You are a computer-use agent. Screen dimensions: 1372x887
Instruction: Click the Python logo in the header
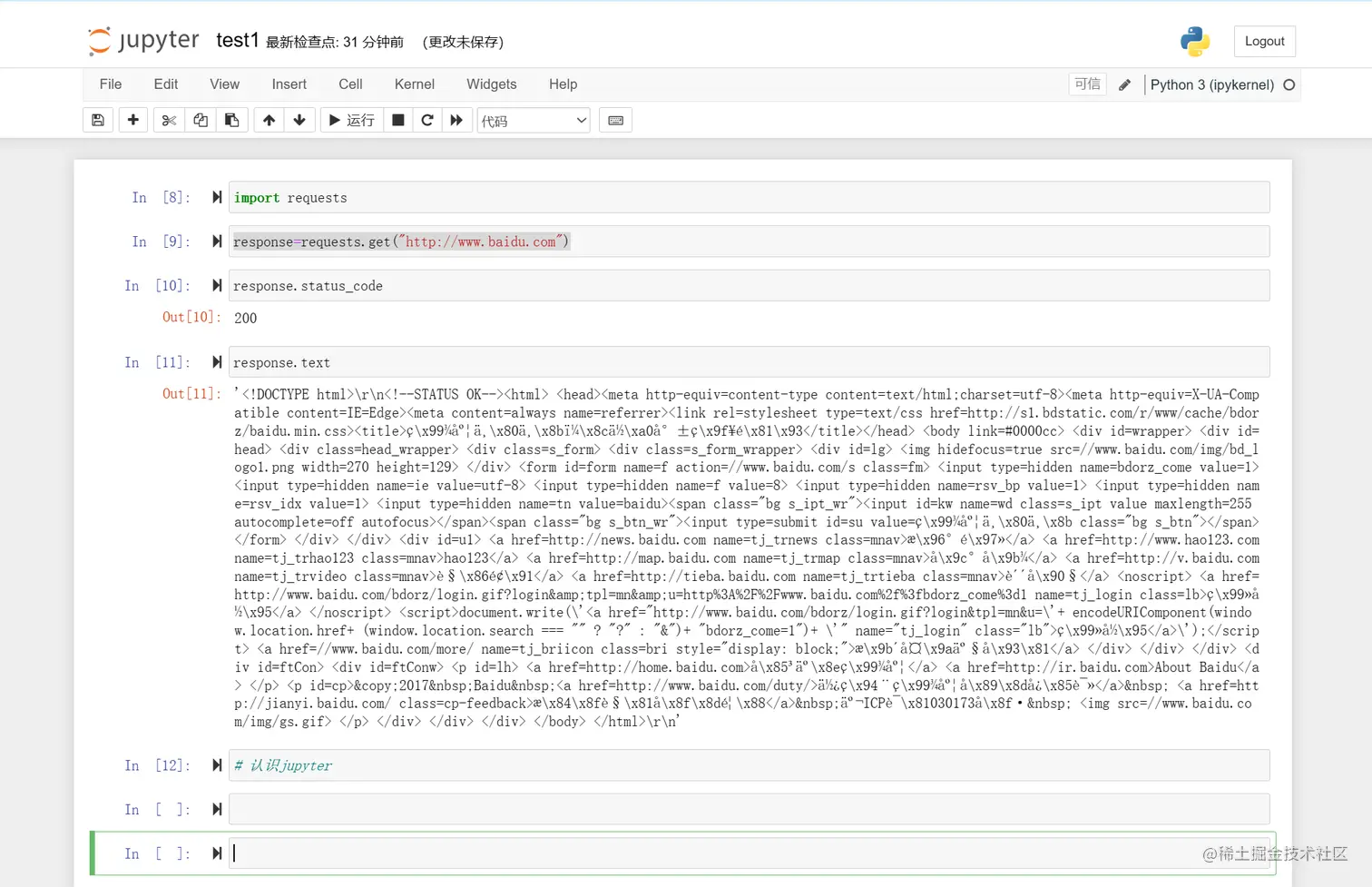[1195, 41]
